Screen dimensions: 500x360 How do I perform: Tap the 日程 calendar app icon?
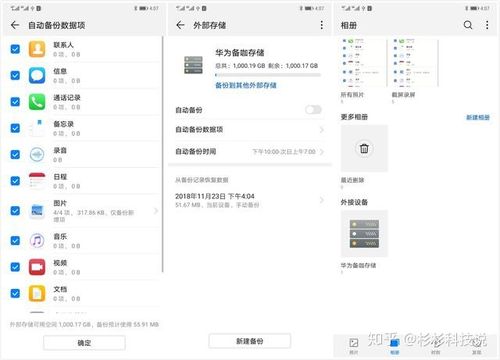(37, 181)
